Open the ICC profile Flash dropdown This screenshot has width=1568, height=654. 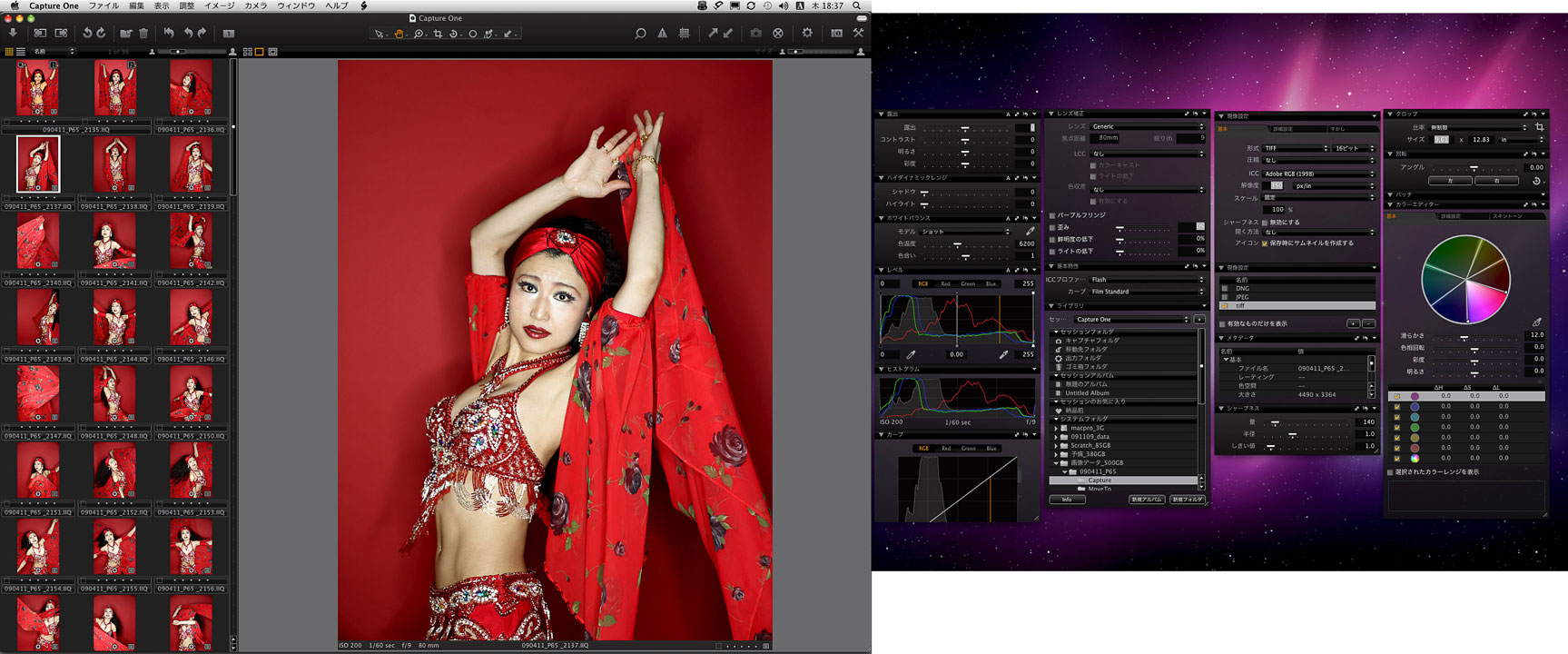click(x=1146, y=280)
